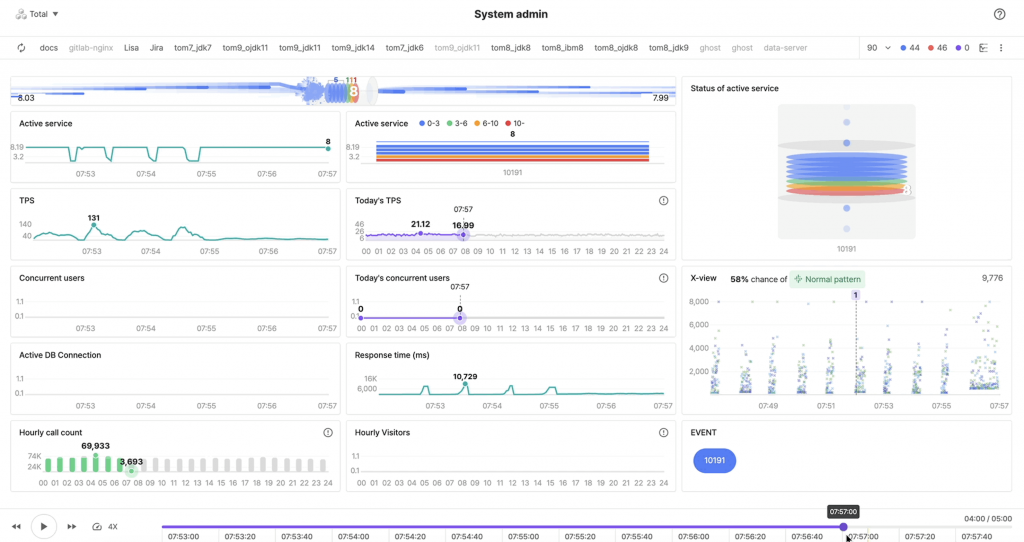
Task: Open the help question mark icon
Action: pyautogui.click(x=999, y=15)
